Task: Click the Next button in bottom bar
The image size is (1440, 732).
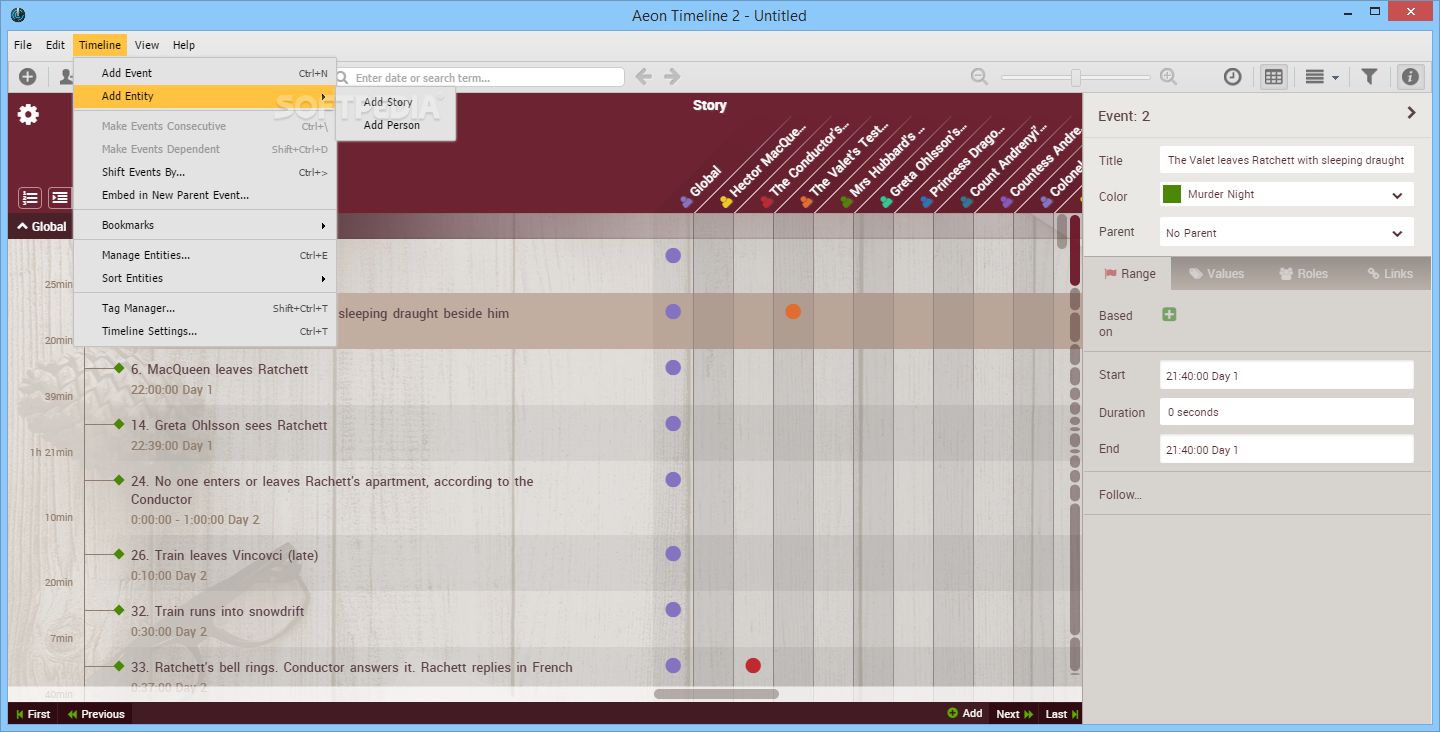Action: coord(1014,714)
